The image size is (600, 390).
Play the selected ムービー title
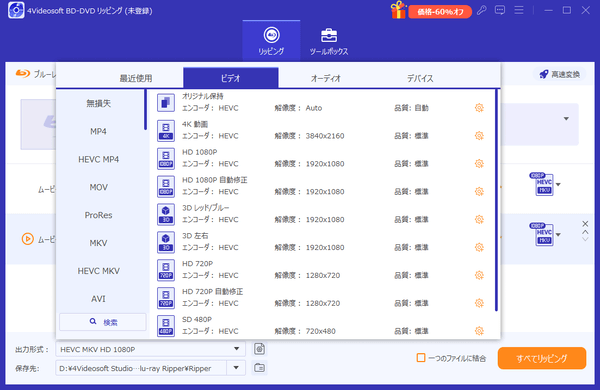(28, 239)
